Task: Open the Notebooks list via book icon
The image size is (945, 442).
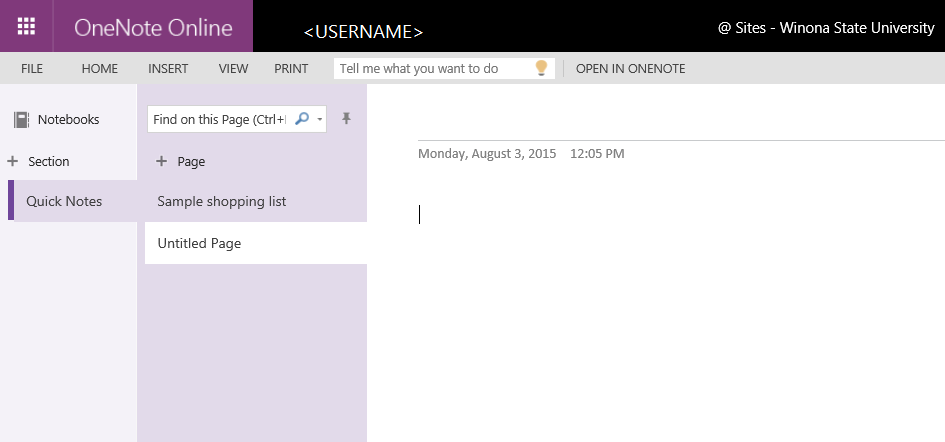Action: pos(21,120)
